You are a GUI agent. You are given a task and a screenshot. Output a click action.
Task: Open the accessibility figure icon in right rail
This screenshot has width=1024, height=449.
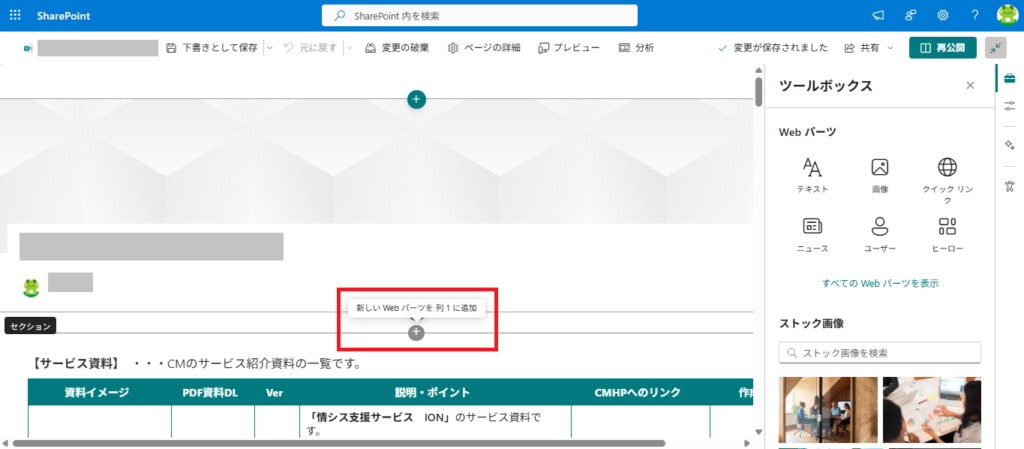(x=1010, y=186)
